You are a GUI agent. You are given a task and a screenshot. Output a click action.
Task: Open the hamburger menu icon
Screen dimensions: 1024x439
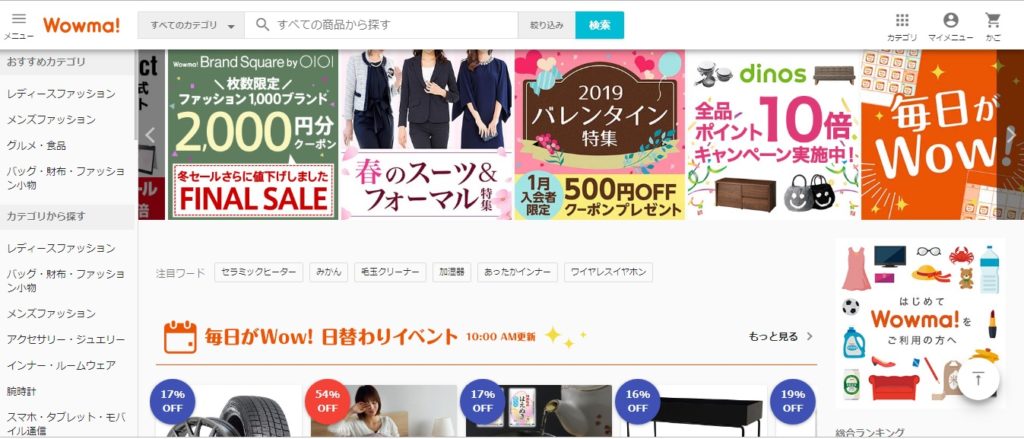pyautogui.click(x=19, y=20)
